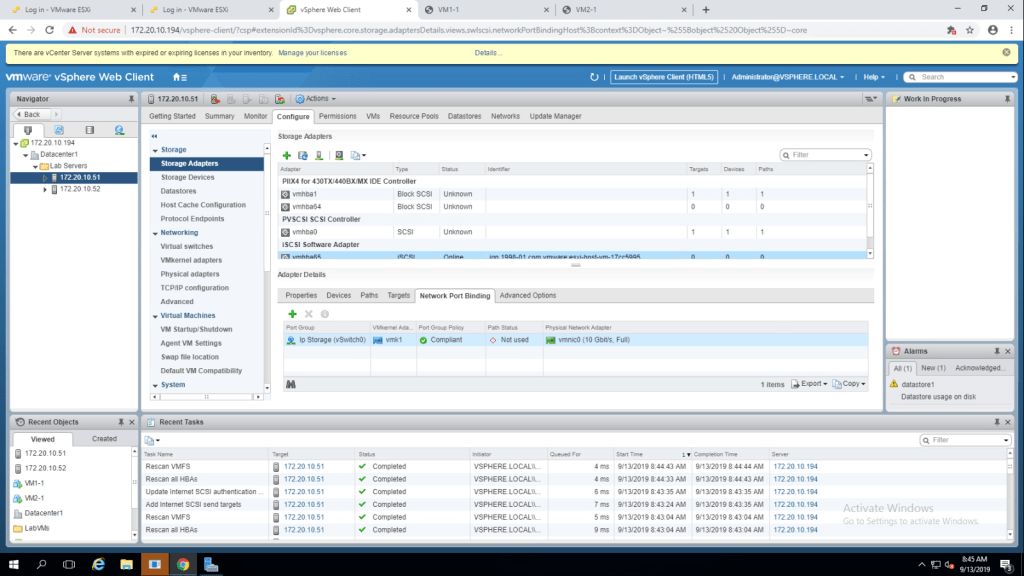Click the green add storage adapter icon
The height and width of the screenshot is (576, 1024).
pos(287,155)
